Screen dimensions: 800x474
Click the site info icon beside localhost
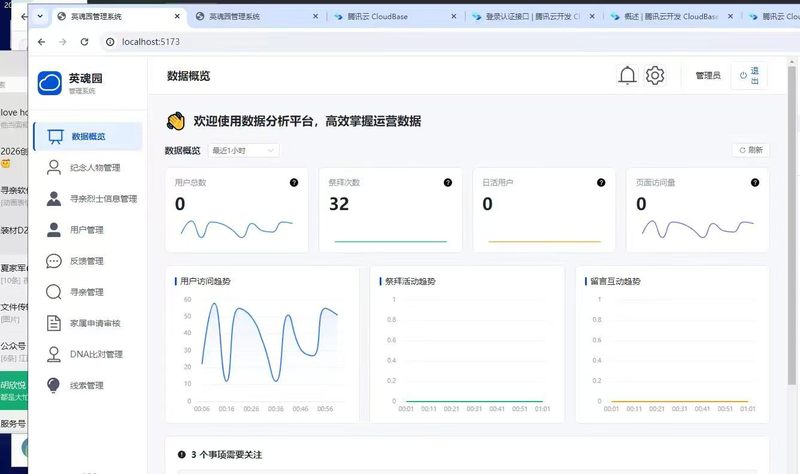coord(110,42)
